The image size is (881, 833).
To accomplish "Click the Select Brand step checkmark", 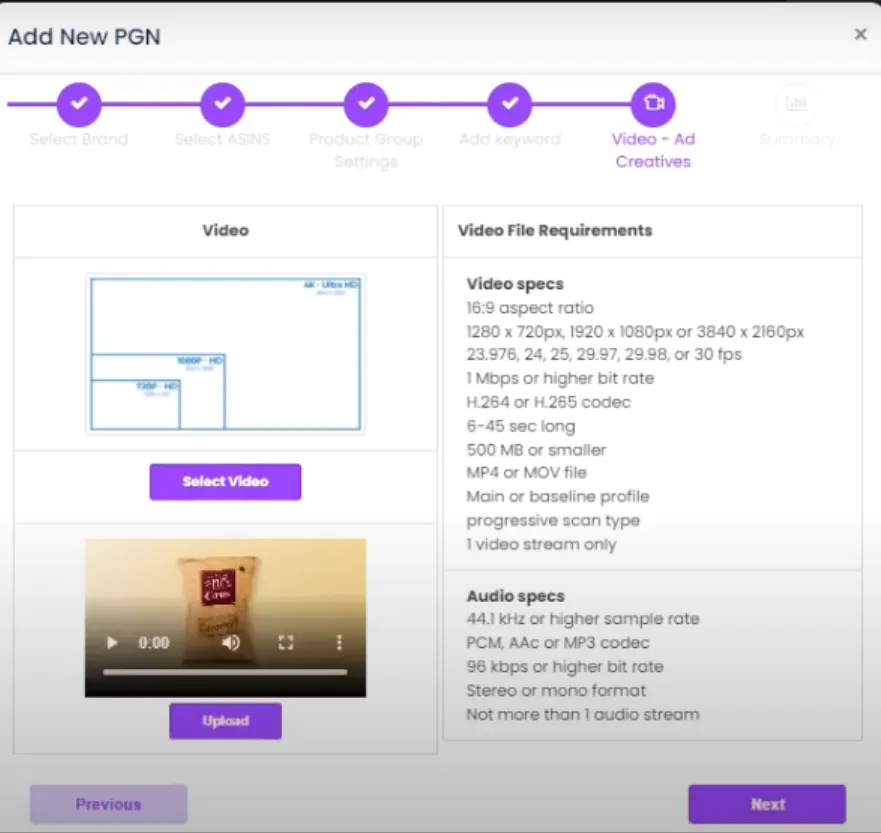I will tap(79, 104).
